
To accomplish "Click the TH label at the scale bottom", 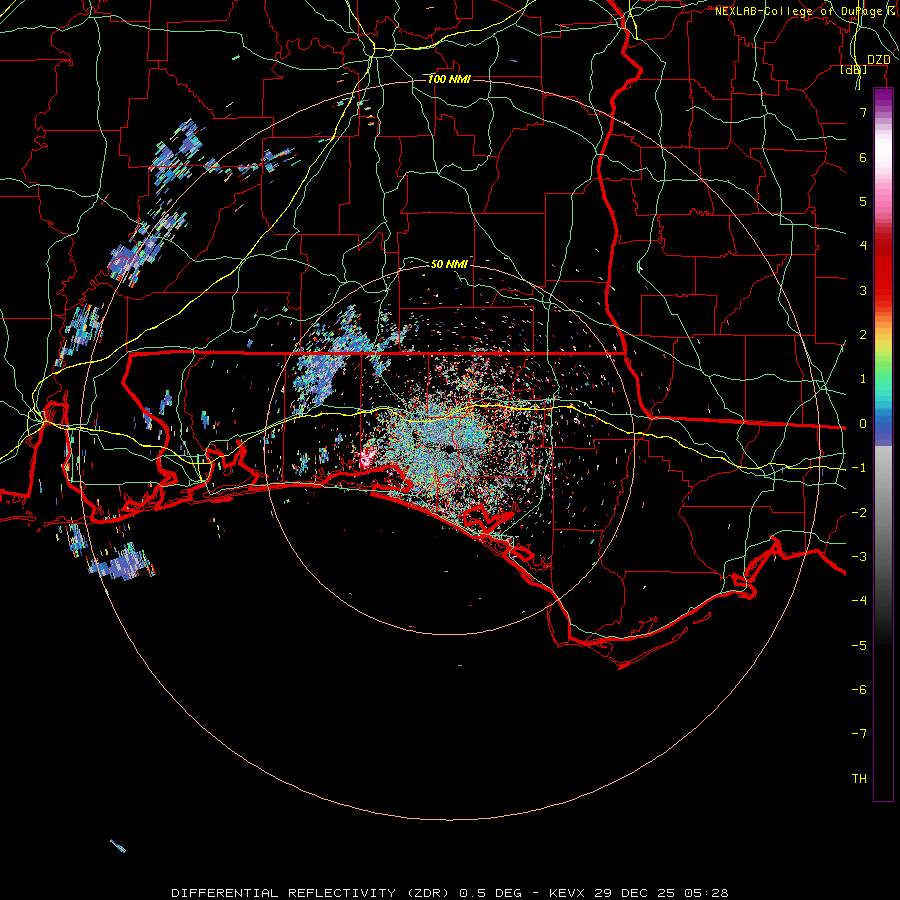I will pyautogui.click(x=859, y=779).
